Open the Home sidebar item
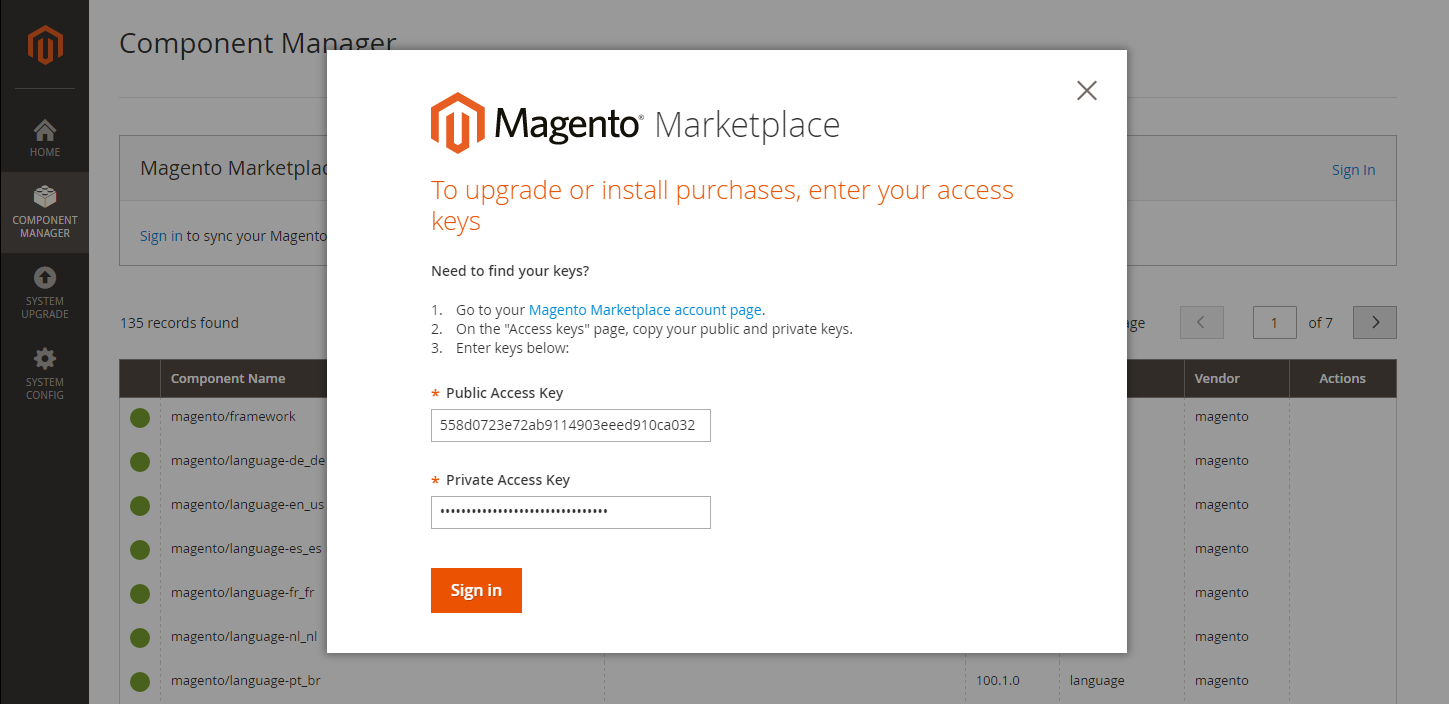Screen dimensions: 1449x704 (44, 139)
